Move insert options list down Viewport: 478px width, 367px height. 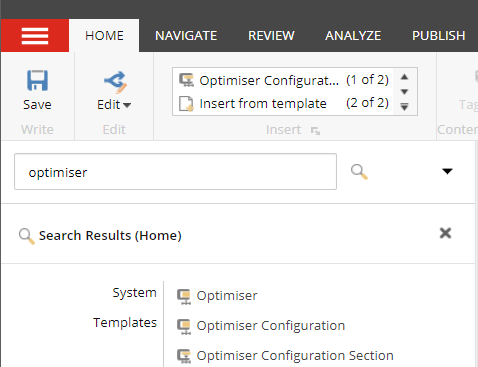tap(405, 92)
